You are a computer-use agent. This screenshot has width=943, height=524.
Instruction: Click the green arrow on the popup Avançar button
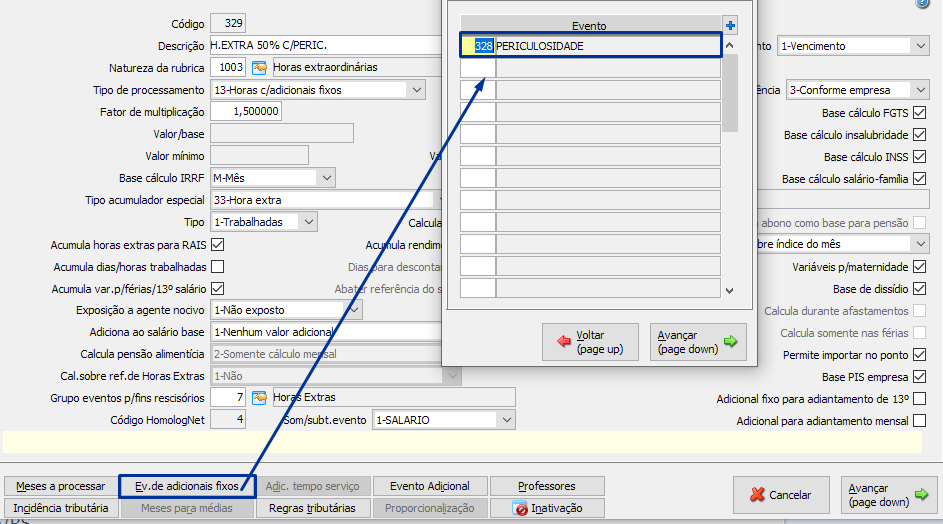[731, 342]
